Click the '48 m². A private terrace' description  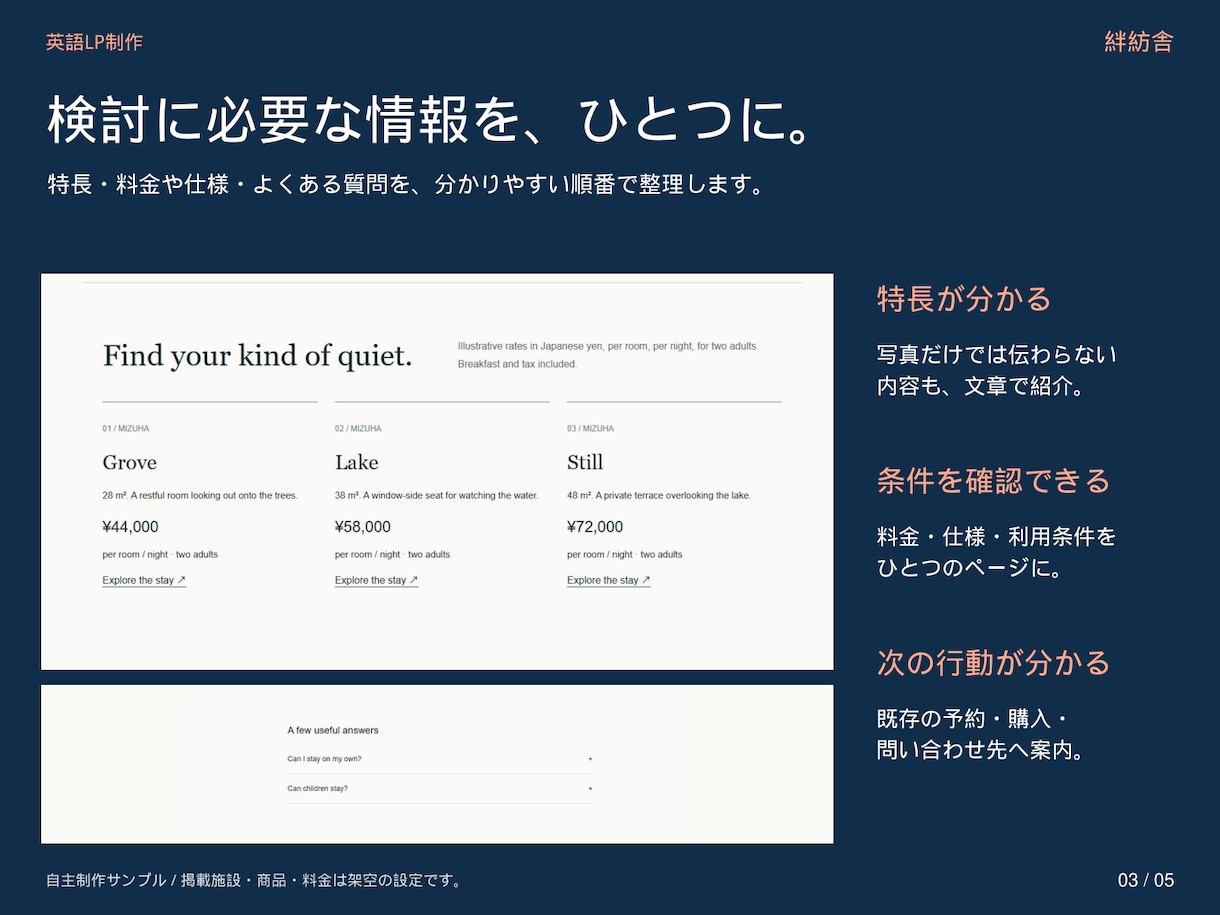click(x=659, y=495)
